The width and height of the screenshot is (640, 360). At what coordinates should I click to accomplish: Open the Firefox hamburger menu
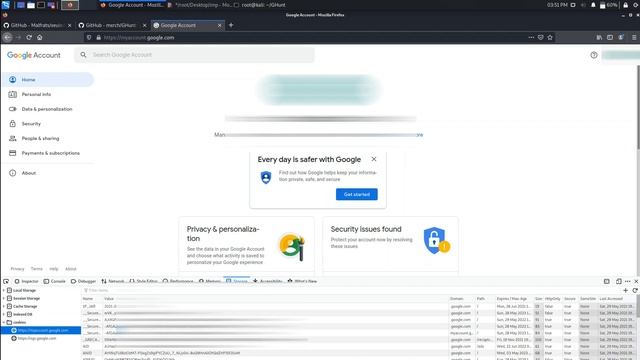[634, 38]
